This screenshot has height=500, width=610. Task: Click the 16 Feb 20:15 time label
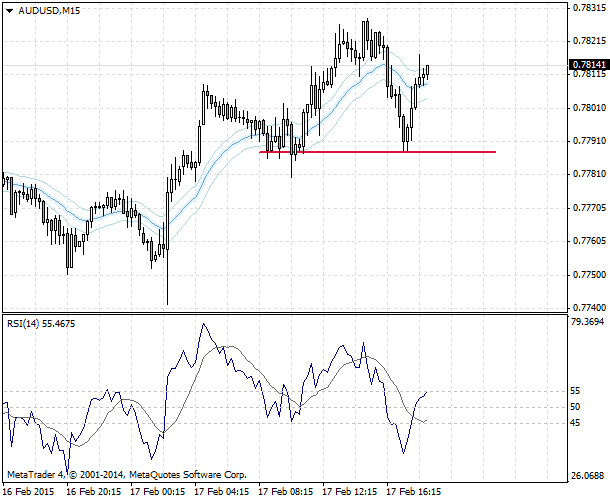click(x=94, y=491)
